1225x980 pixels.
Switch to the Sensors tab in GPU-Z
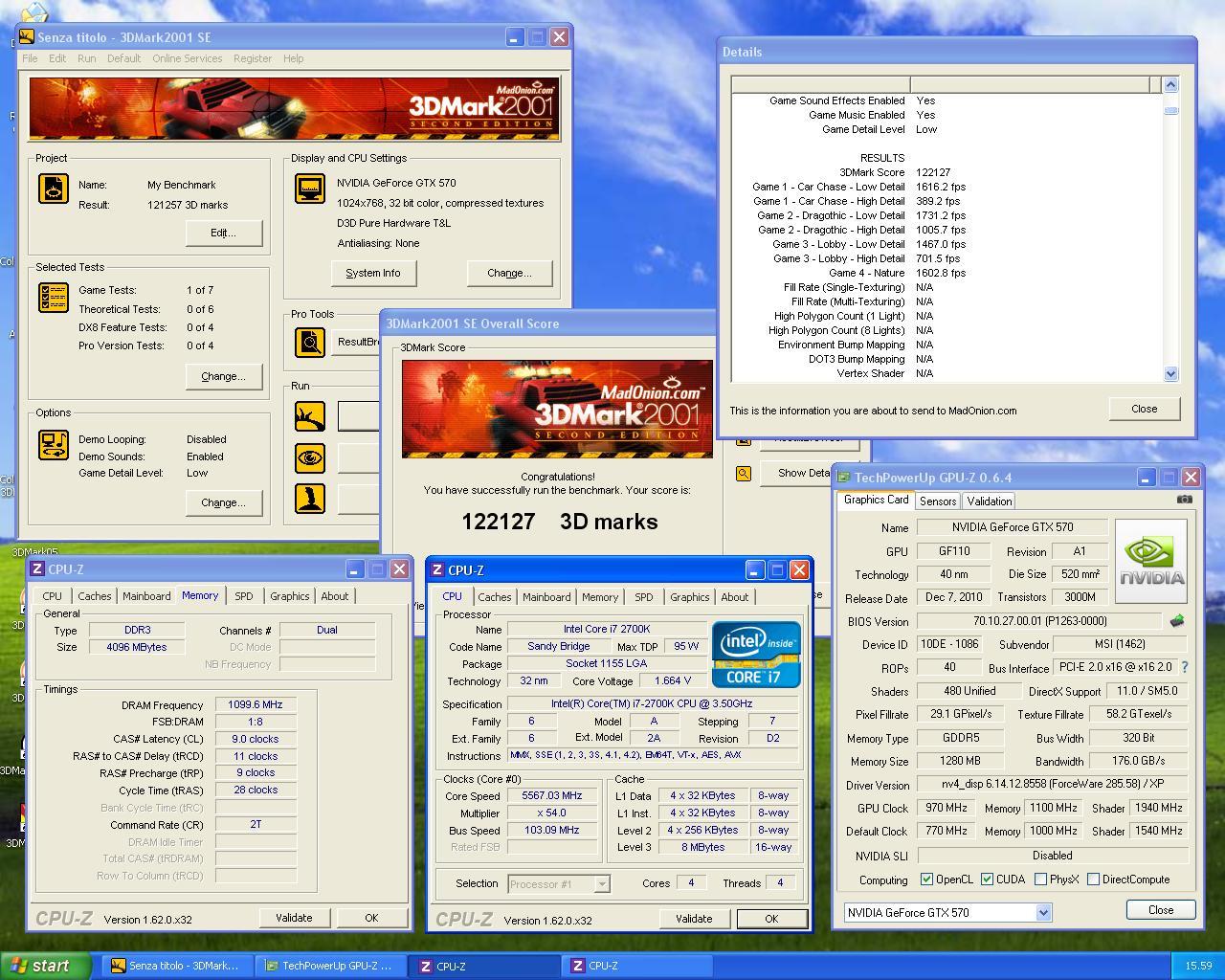click(x=938, y=501)
